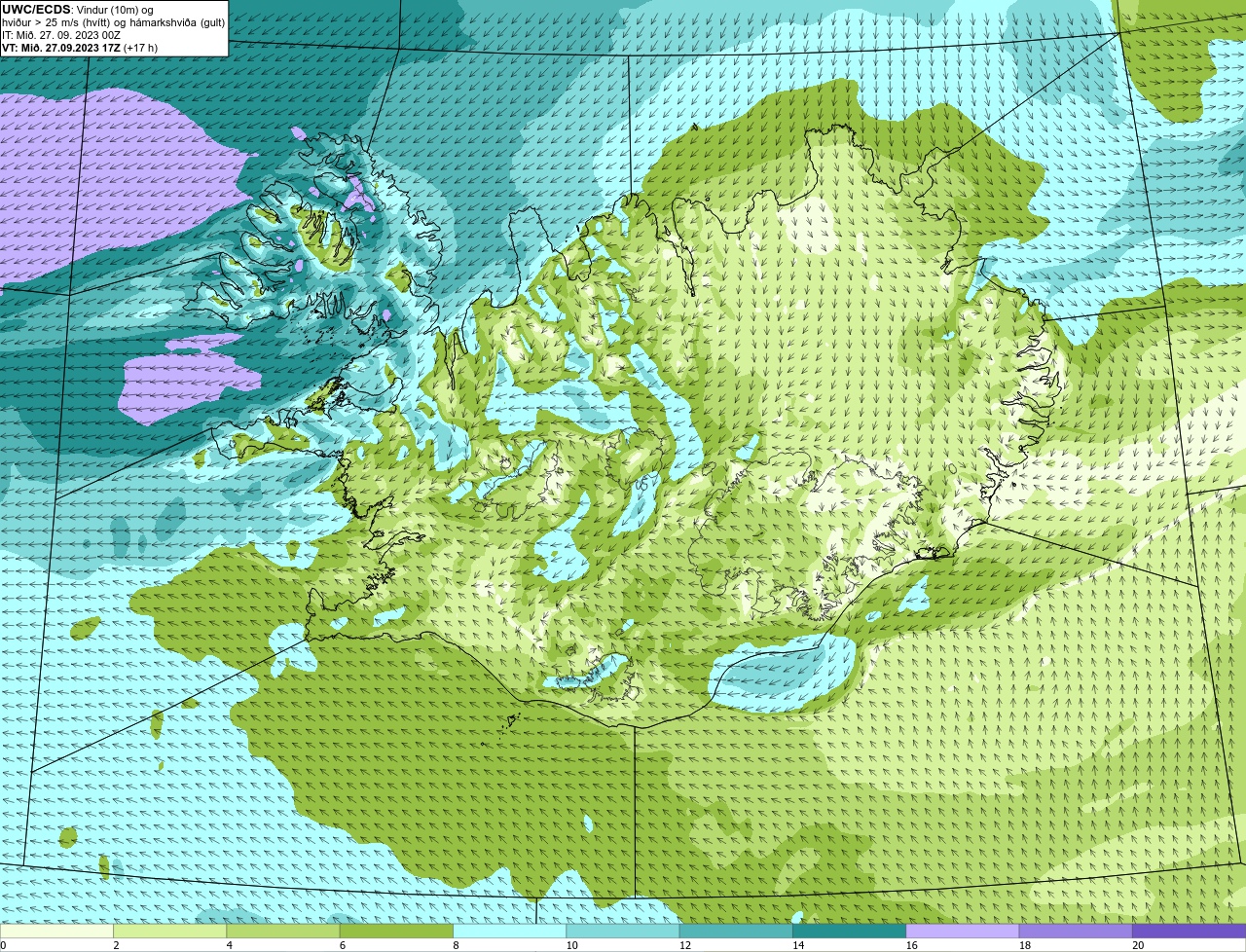Click the scale label '6'
Viewport: 1246px width, 952px height.
343,945
